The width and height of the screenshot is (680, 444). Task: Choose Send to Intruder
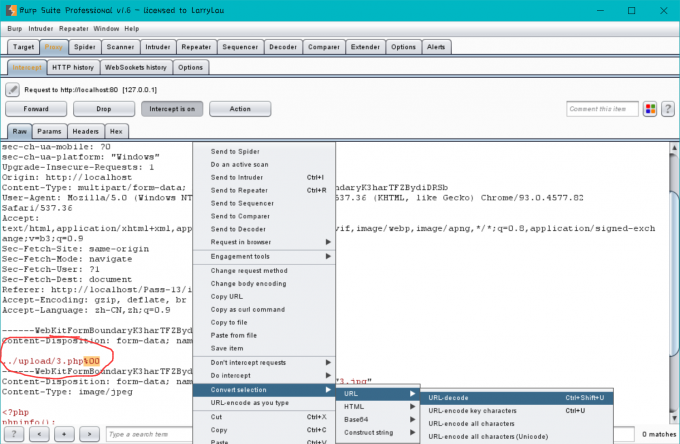[264, 177]
